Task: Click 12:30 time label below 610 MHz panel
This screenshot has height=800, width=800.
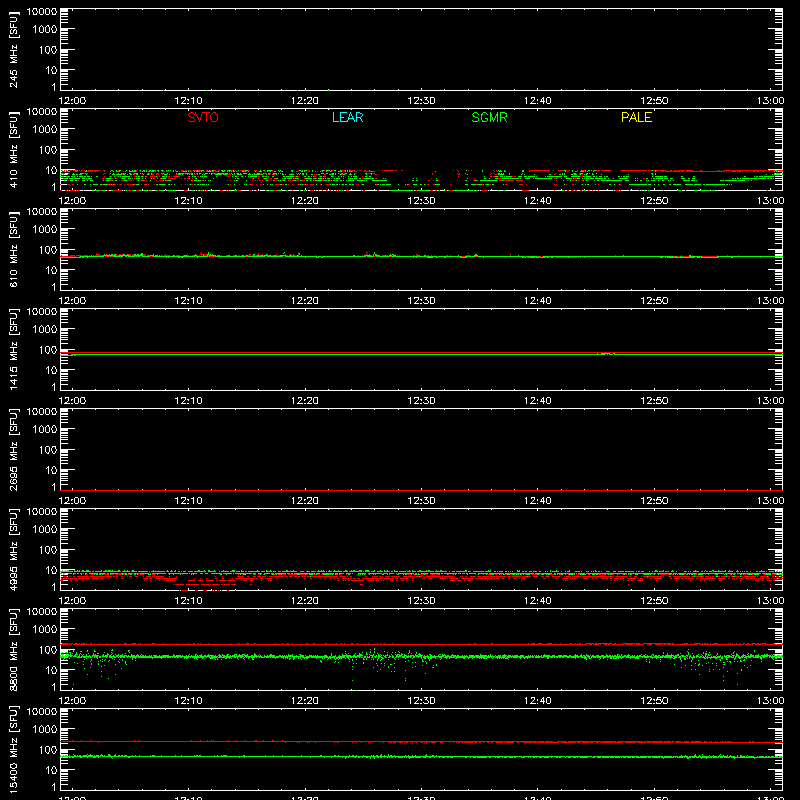Action: point(421,301)
